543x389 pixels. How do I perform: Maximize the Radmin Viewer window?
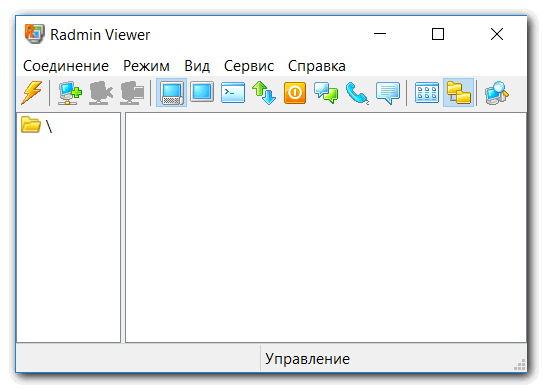pos(438,34)
